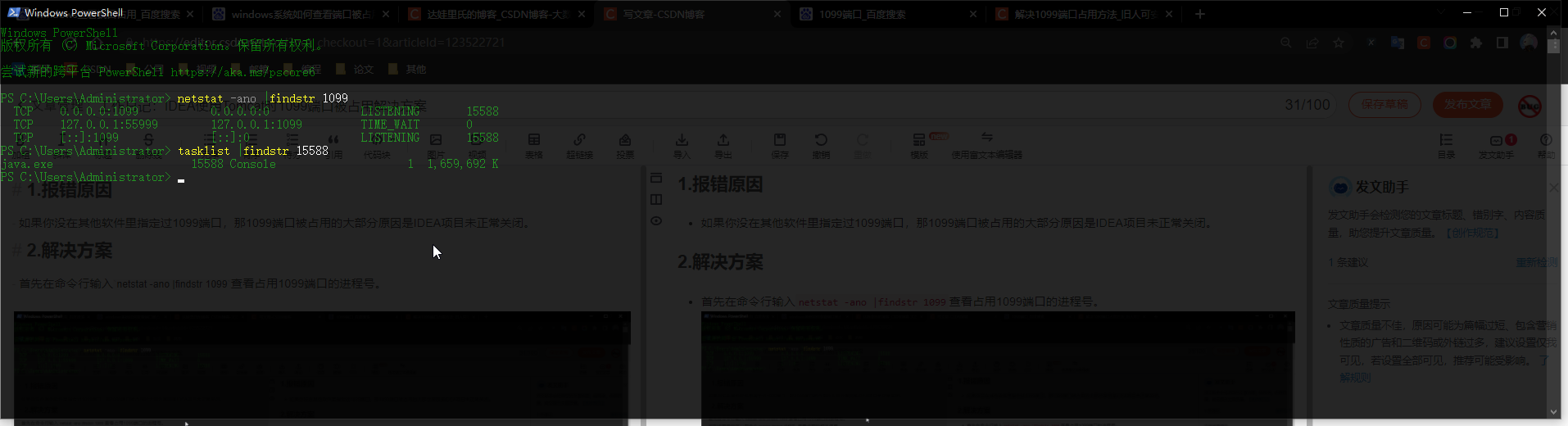
Task: Toggle browser side panel icon
Action: pyautogui.click(x=1502, y=43)
